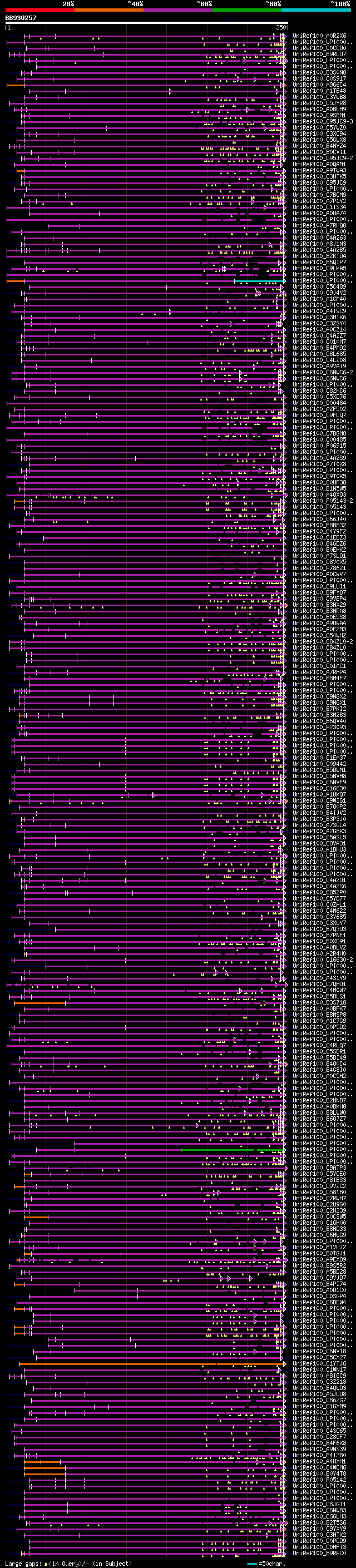Select the UniRef100_B5DWM1 label
This screenshot has height=1568, width=356.
tap(319, 770)
